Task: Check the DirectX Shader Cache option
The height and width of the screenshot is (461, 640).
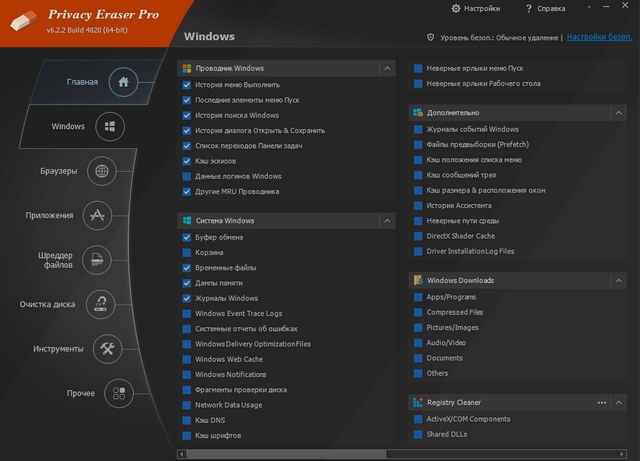Action: point(418,236)
